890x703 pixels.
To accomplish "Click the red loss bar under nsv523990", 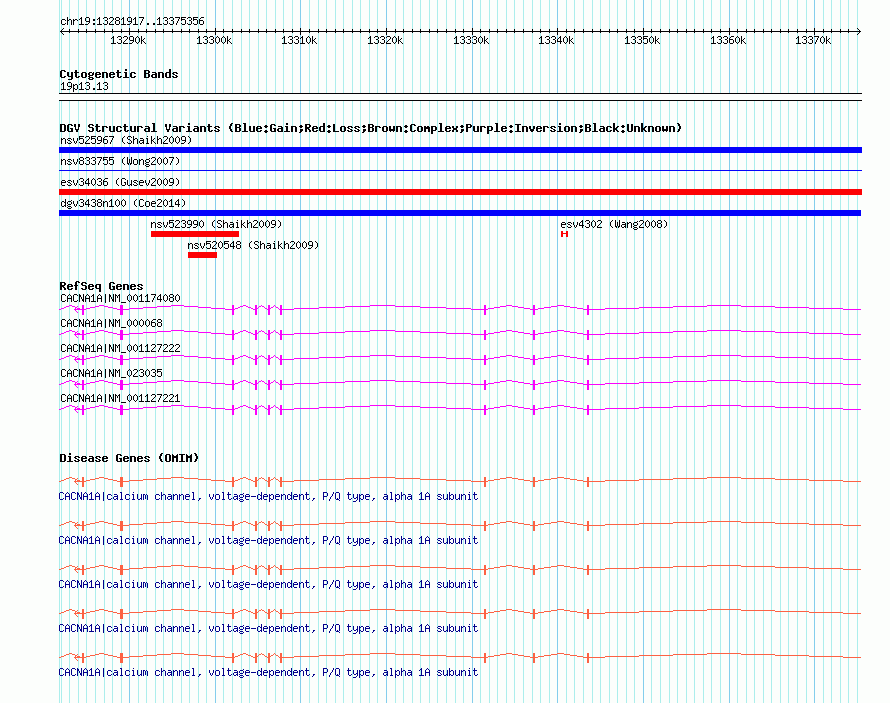I will tap(195, 234).
